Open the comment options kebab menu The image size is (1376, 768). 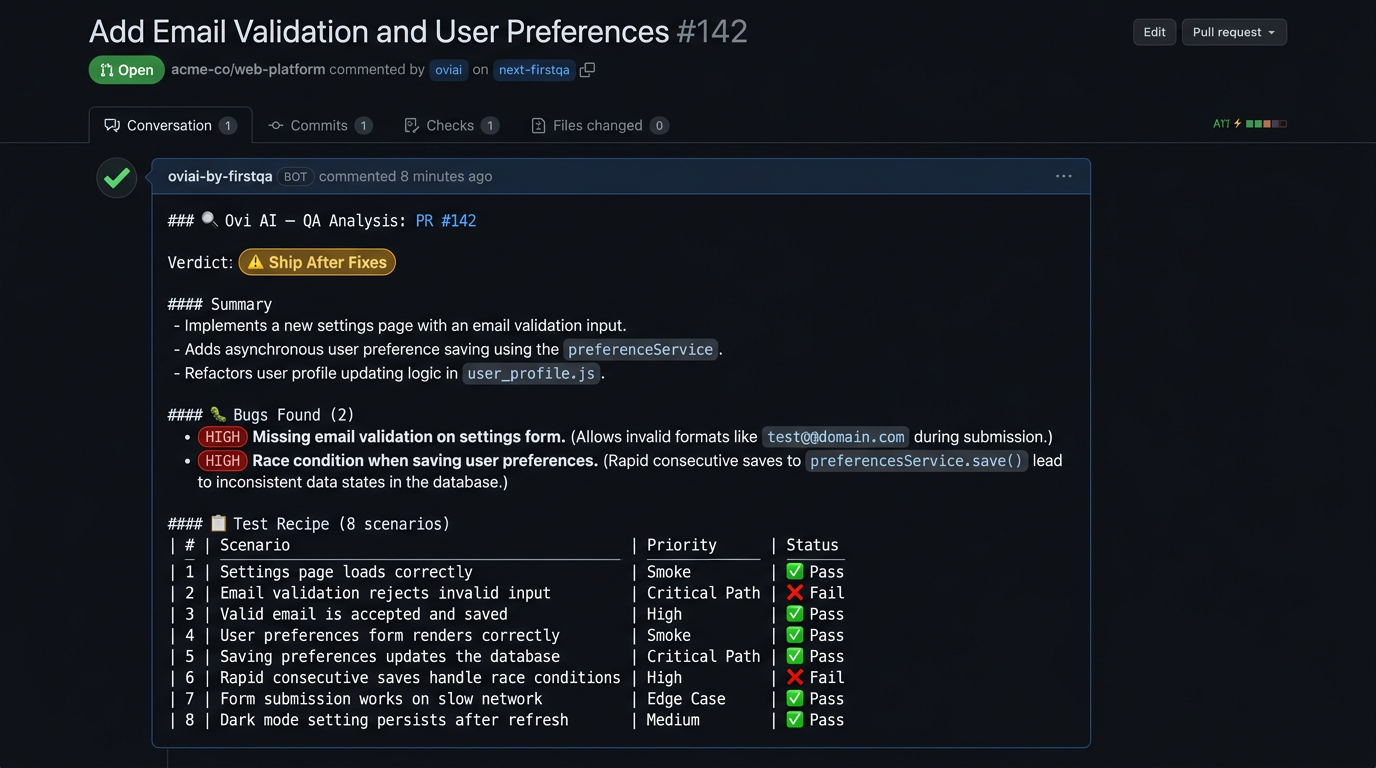coord(1063,176)
